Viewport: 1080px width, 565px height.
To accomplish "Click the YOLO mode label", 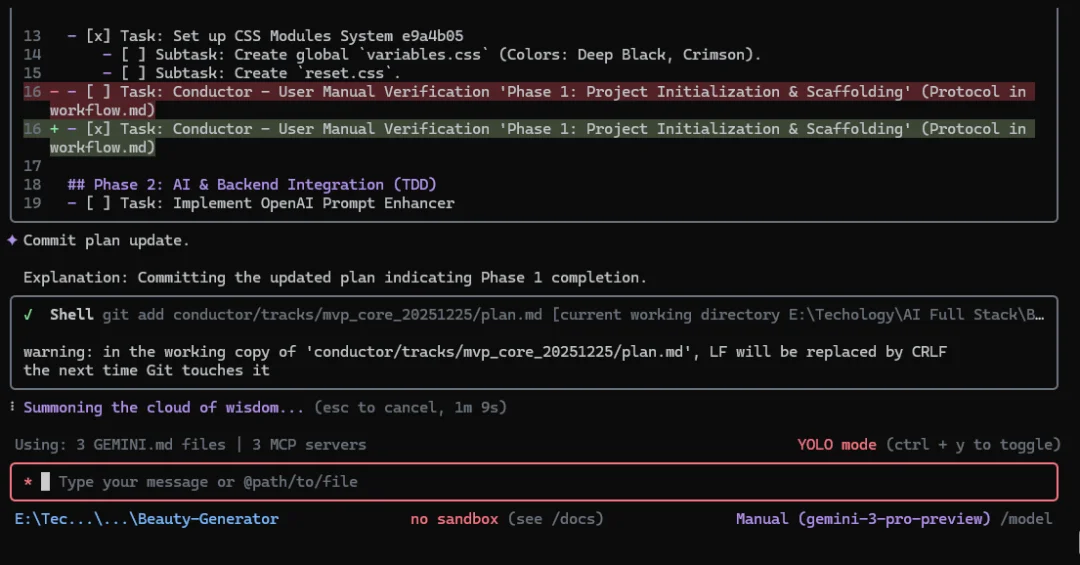I will point(837,444).
